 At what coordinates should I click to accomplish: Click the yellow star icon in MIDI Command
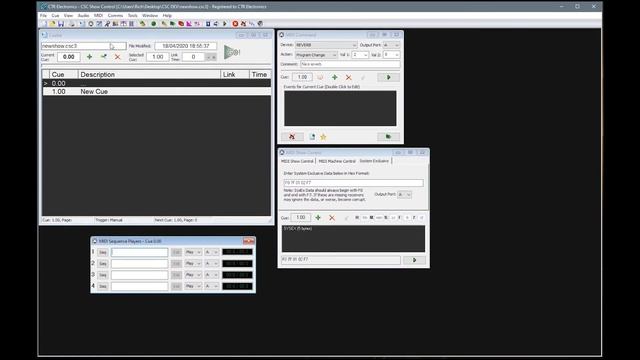pos(323,137)
